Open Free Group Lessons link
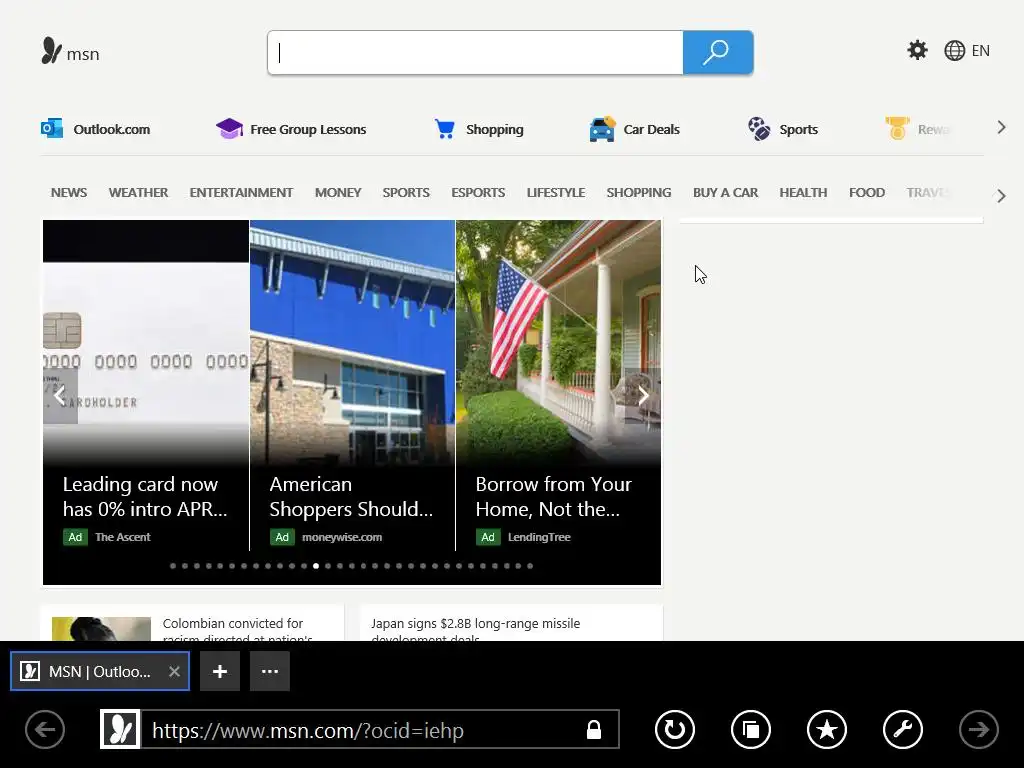Screen dimensions: 1024x768 pyautogui.click(x=308, y=129)
